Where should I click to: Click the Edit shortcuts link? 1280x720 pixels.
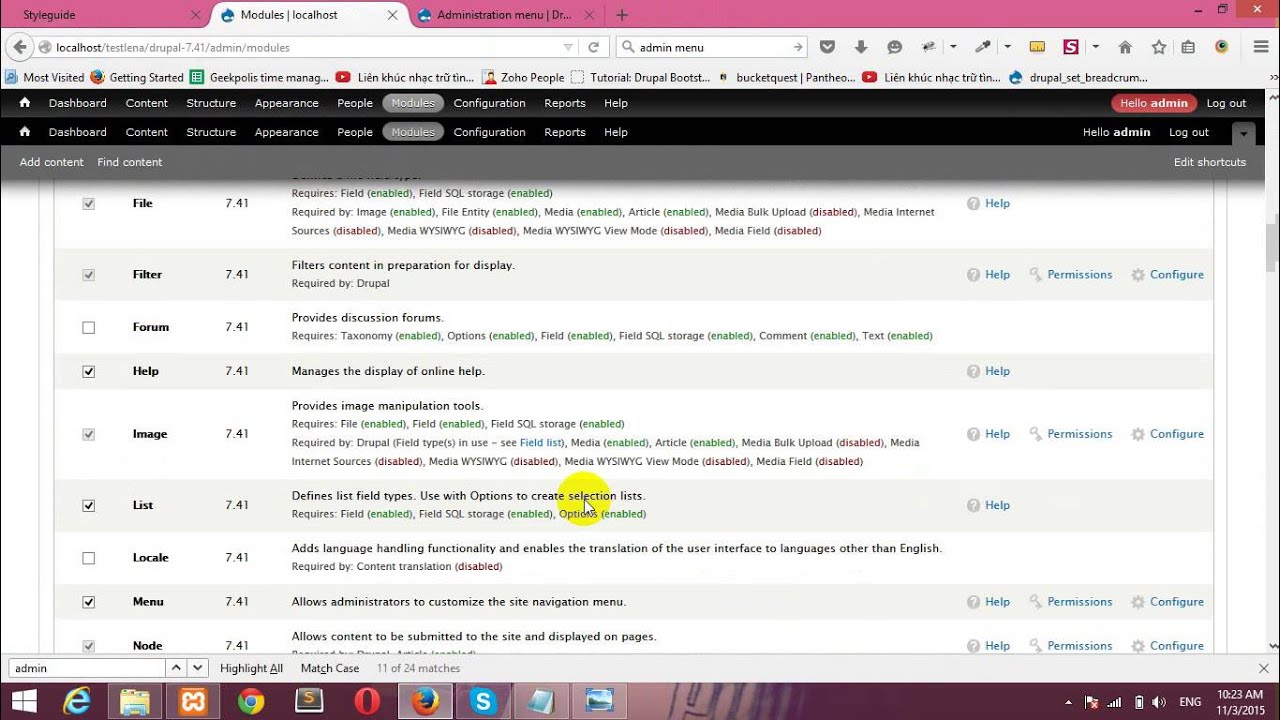click(x=1210, y=162)
